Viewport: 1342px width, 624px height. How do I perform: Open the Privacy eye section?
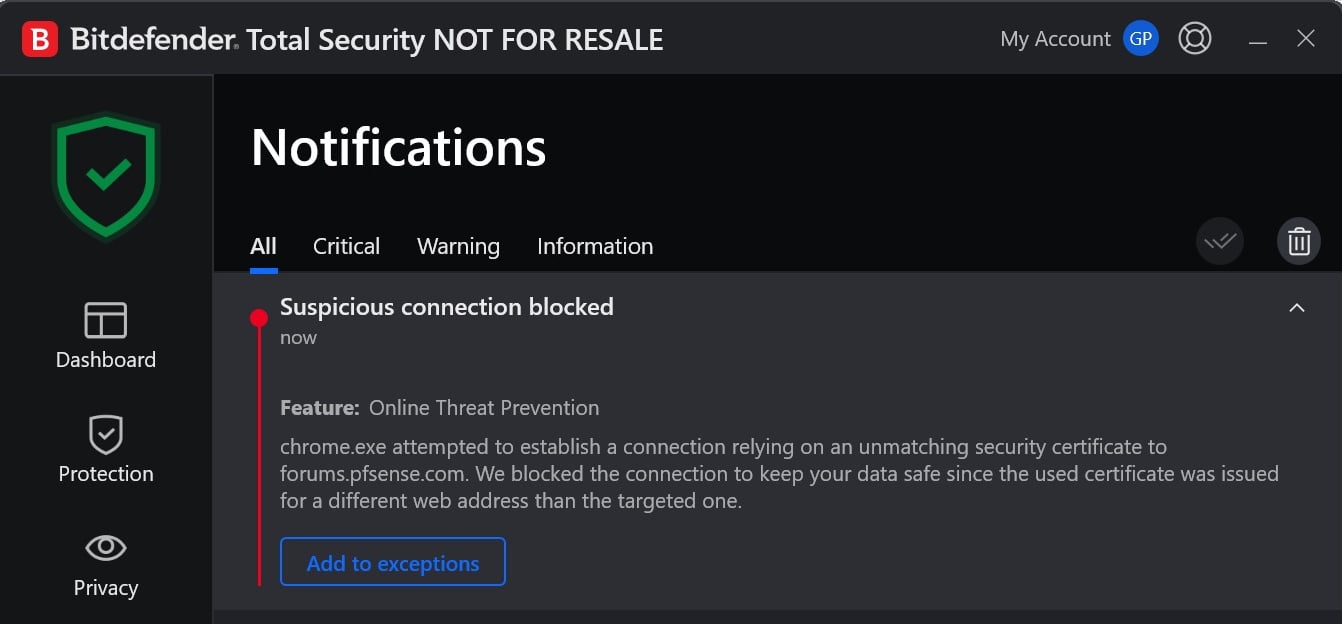(x=106, y=563)
